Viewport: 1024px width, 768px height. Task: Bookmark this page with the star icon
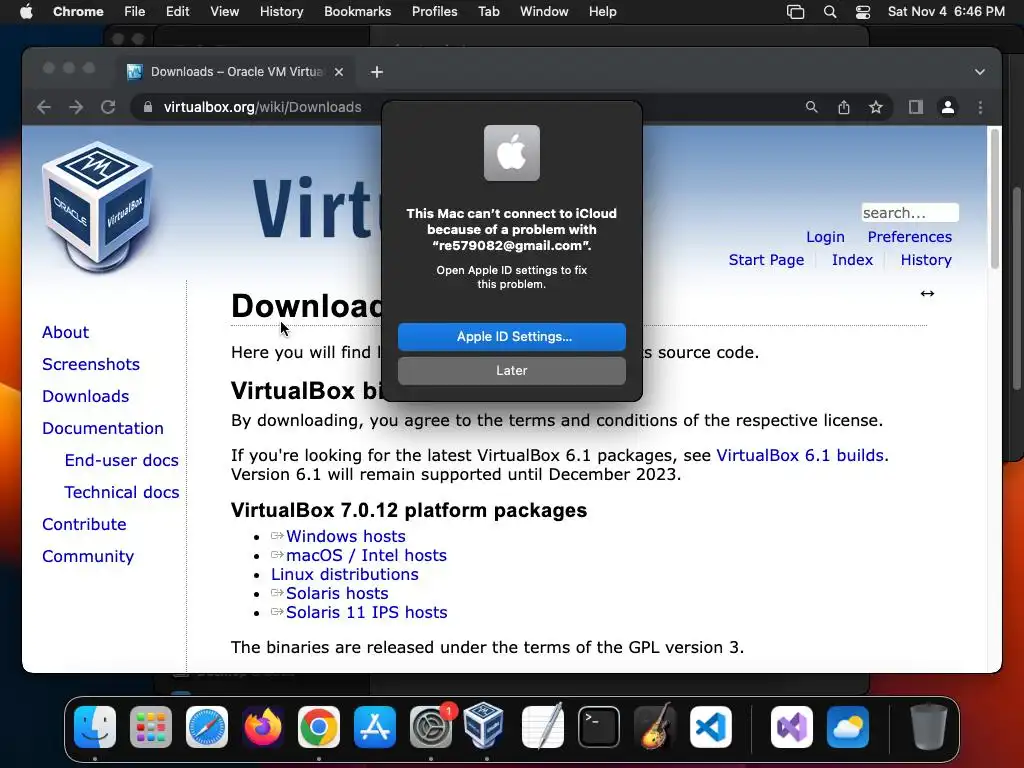pyautogui.click(x=876, y=107)
